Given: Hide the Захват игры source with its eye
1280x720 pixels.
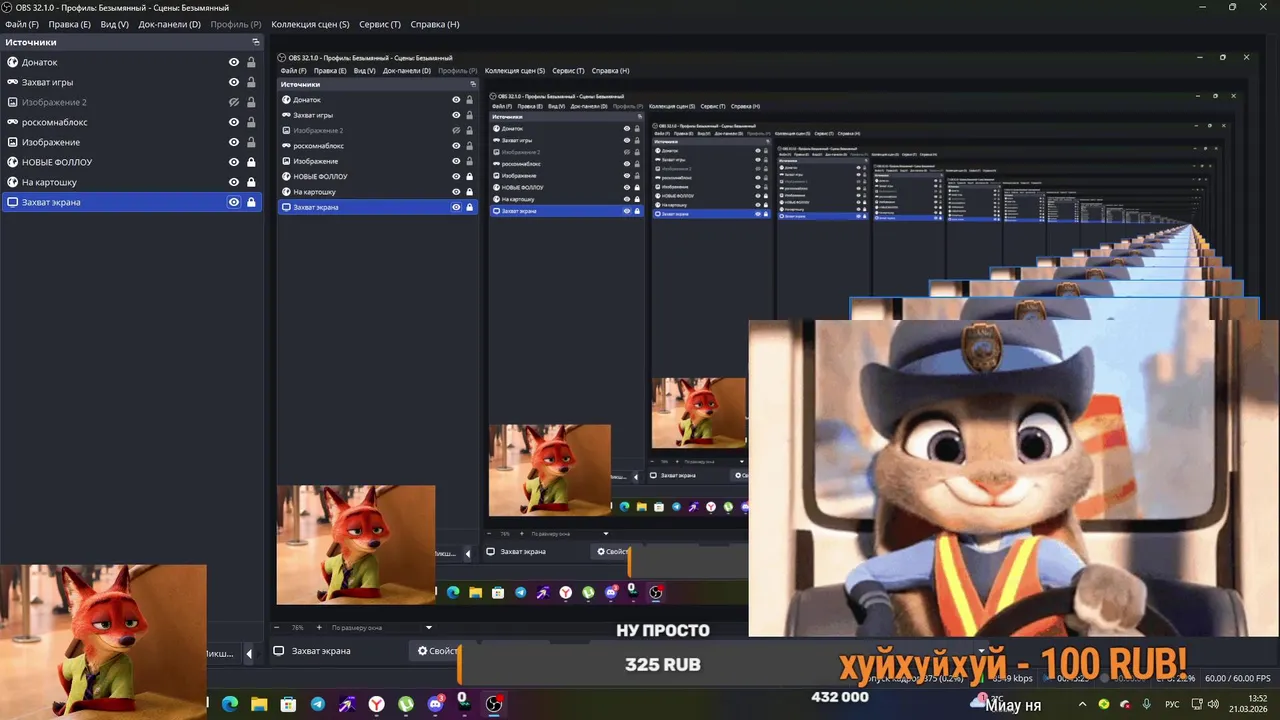Looking at the screenshot, I should point(234,82).
